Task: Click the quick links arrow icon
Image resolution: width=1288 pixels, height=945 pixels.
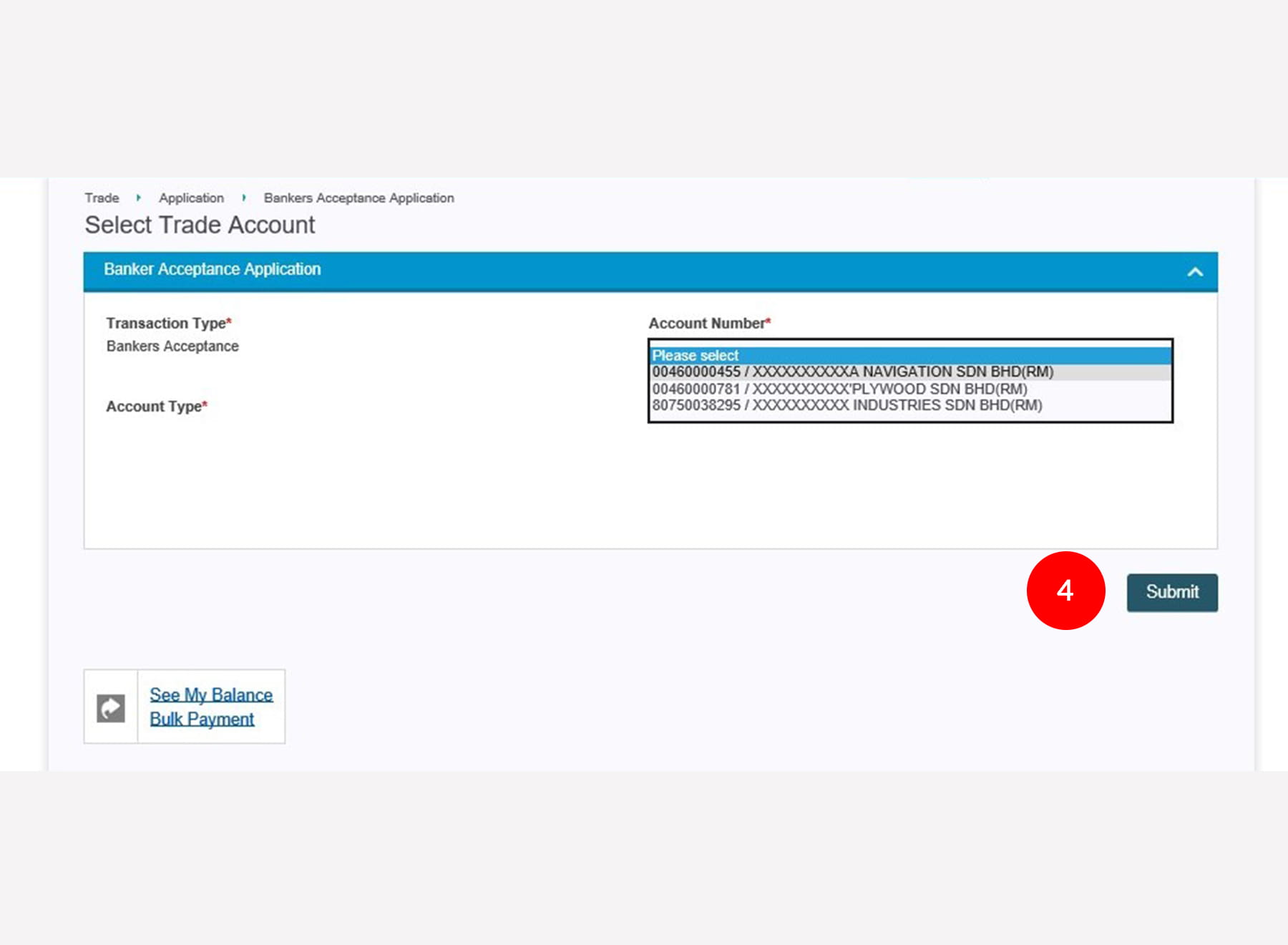Action: [111, 708]
